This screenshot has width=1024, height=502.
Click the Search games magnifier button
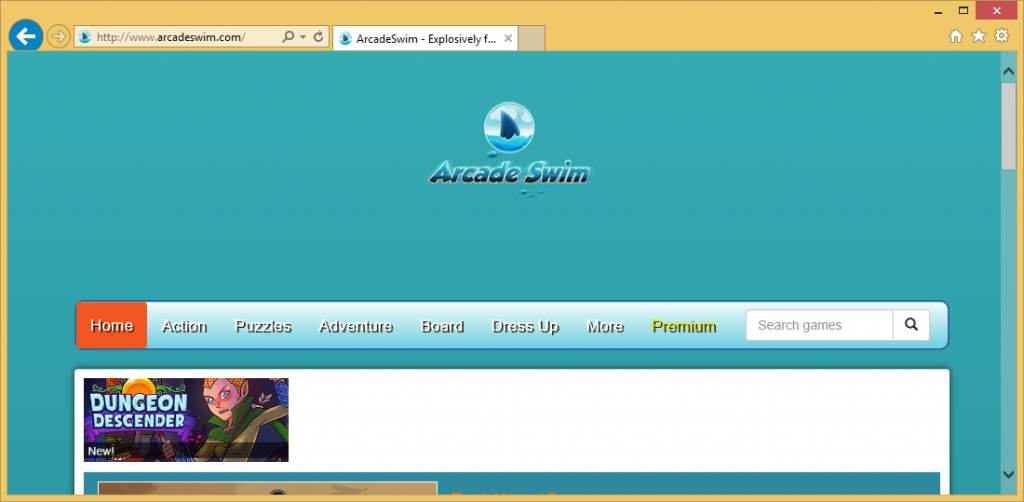point(911,325)
